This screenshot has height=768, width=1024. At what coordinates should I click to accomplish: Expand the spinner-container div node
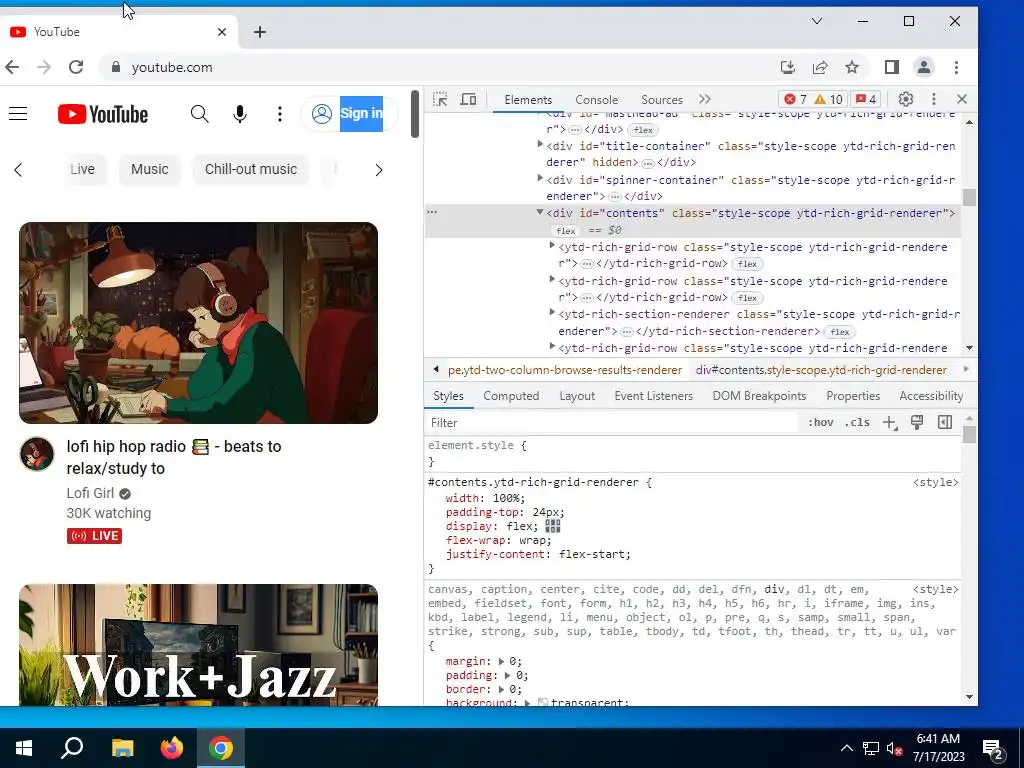pos(540,178)
